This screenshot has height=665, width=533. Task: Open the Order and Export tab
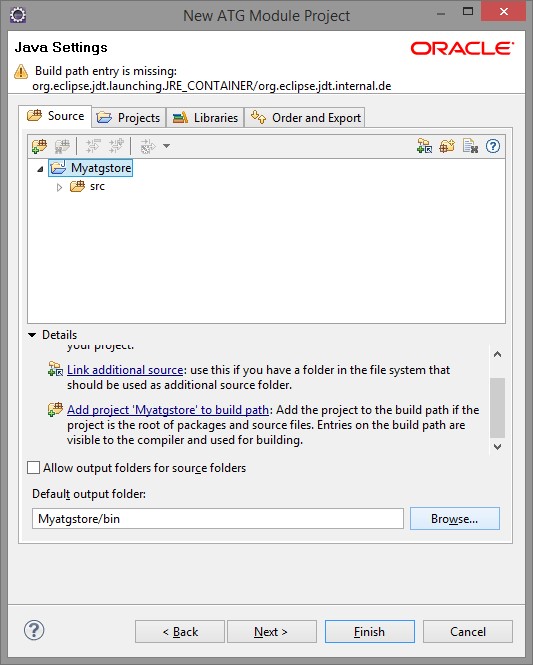pos(305,117)
